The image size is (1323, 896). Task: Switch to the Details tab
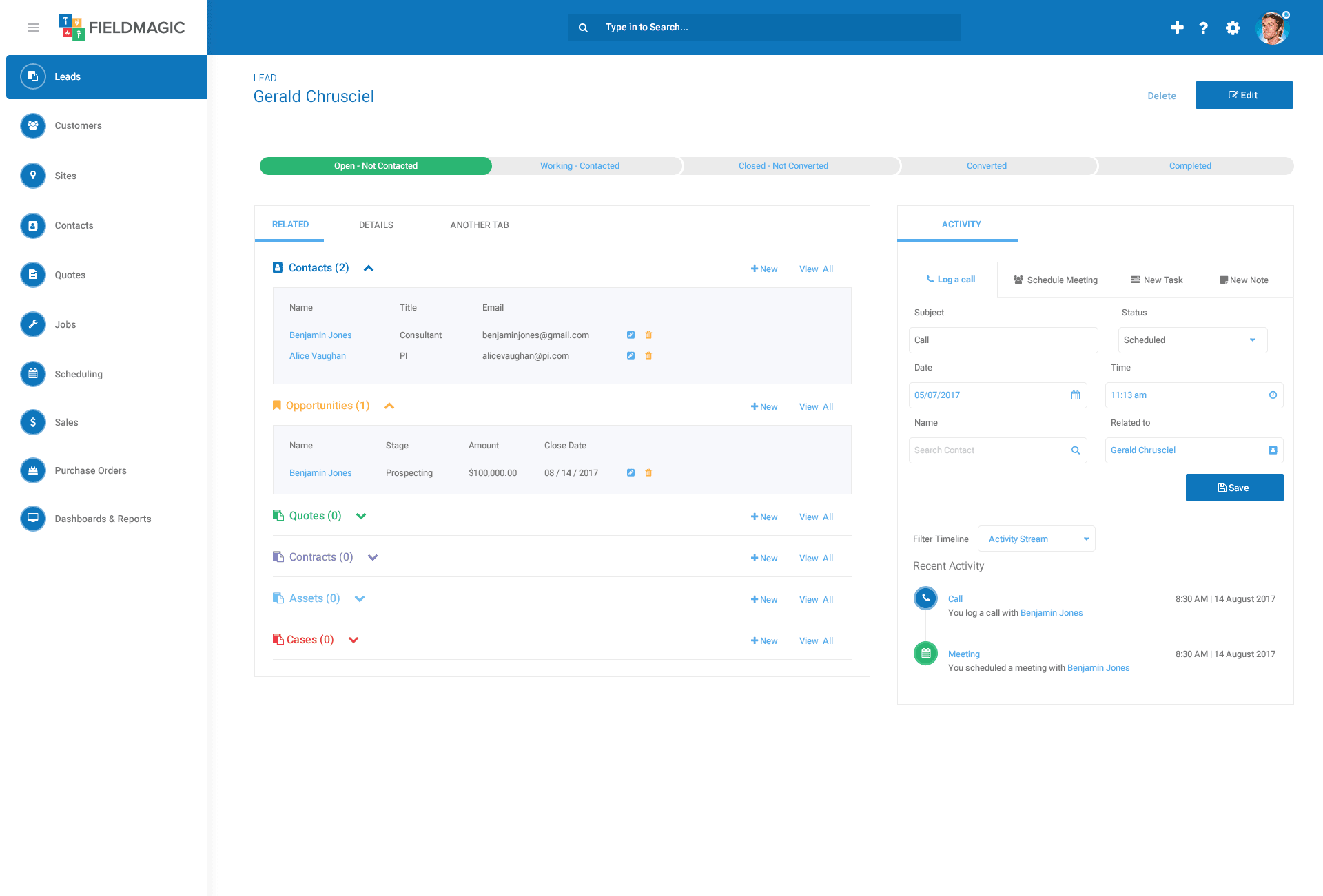click(x=376, y=225)
